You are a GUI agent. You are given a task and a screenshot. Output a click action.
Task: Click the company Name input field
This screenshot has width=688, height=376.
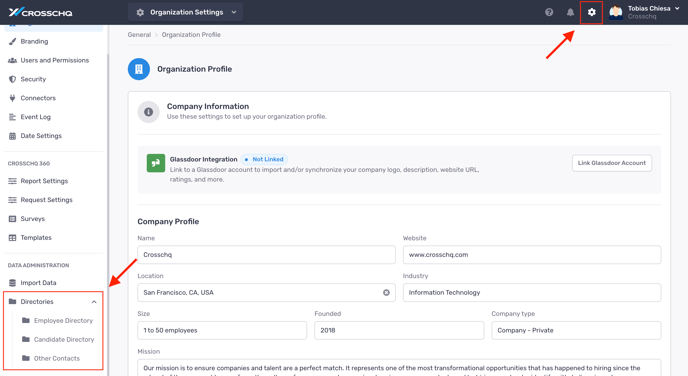(x=266, y=254)
